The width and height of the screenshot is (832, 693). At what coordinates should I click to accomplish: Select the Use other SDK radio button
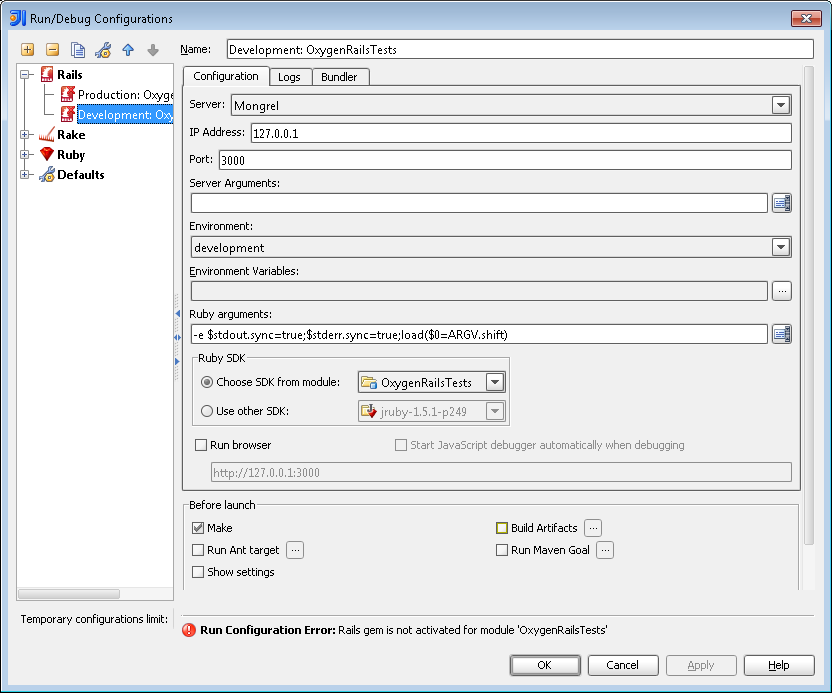point(208,410)
